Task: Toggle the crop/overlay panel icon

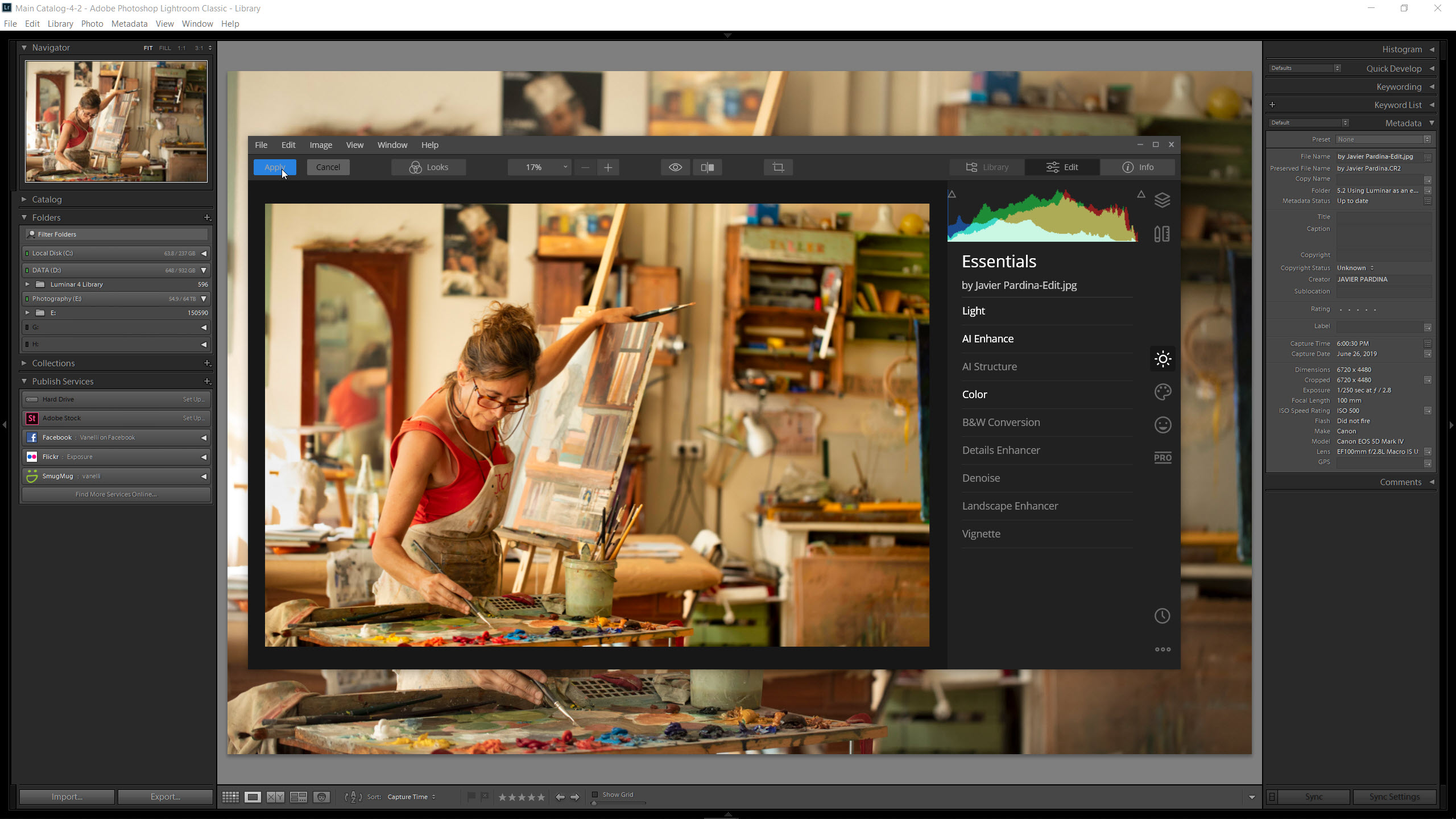Action: click(779, 167)
